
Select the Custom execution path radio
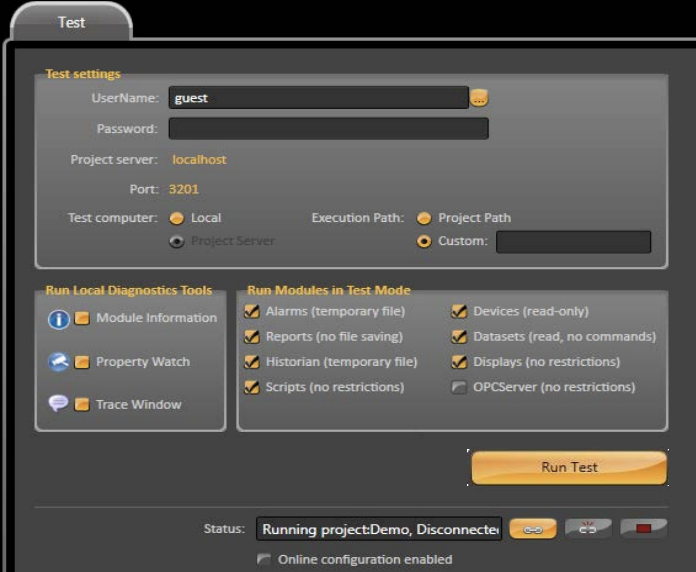424,242
